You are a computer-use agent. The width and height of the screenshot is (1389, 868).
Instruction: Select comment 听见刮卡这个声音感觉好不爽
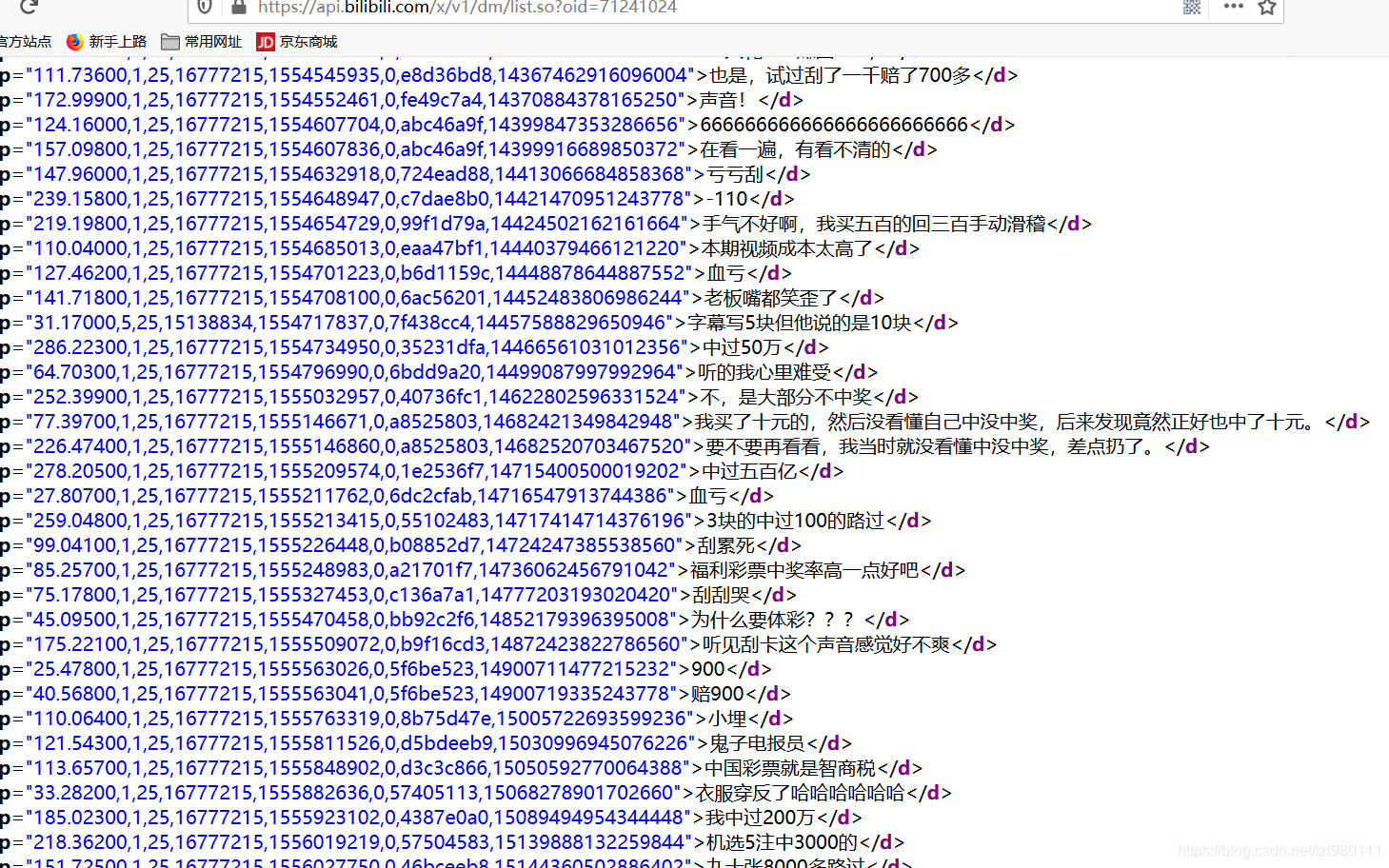826,644
